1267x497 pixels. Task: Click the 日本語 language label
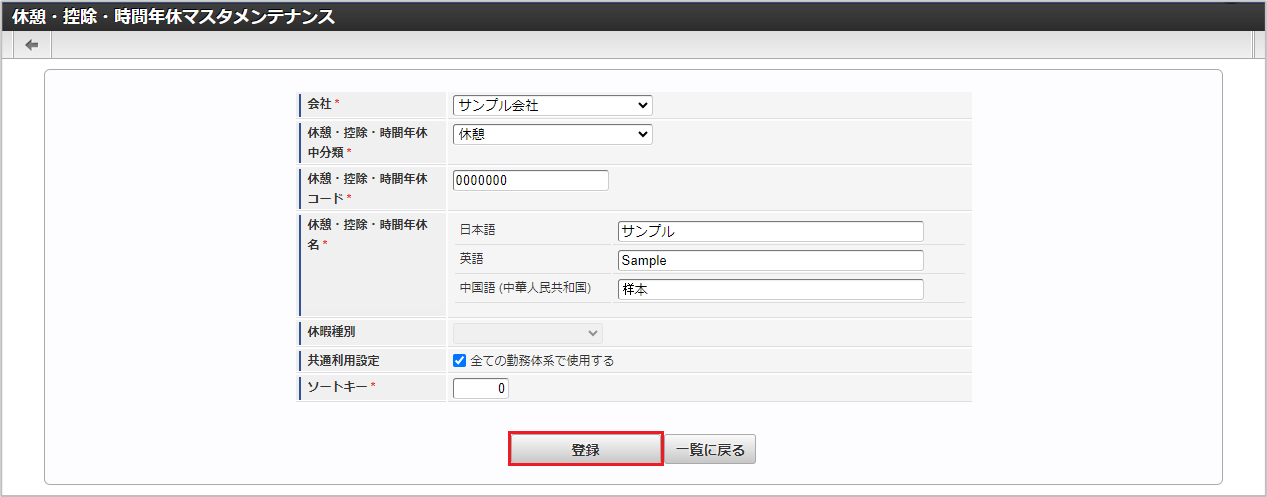(478, 230)
